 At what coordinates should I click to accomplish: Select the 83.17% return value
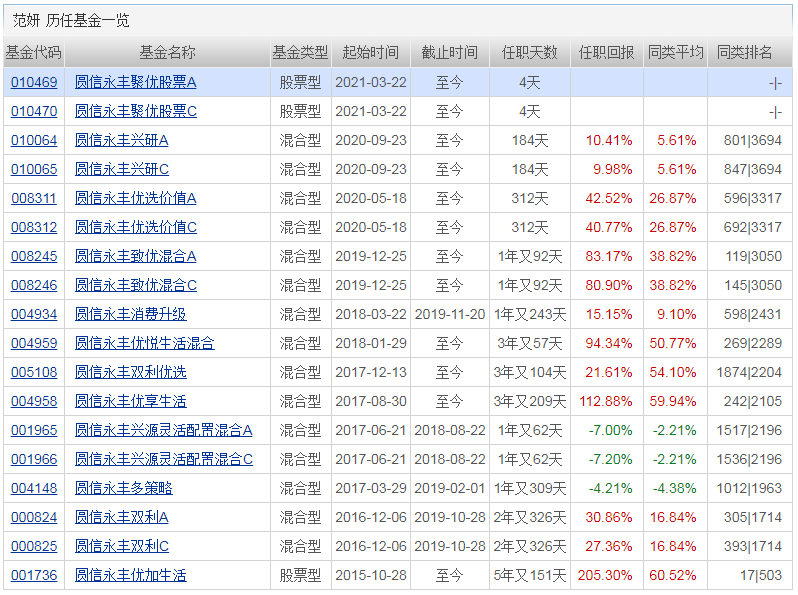[609, 257]
